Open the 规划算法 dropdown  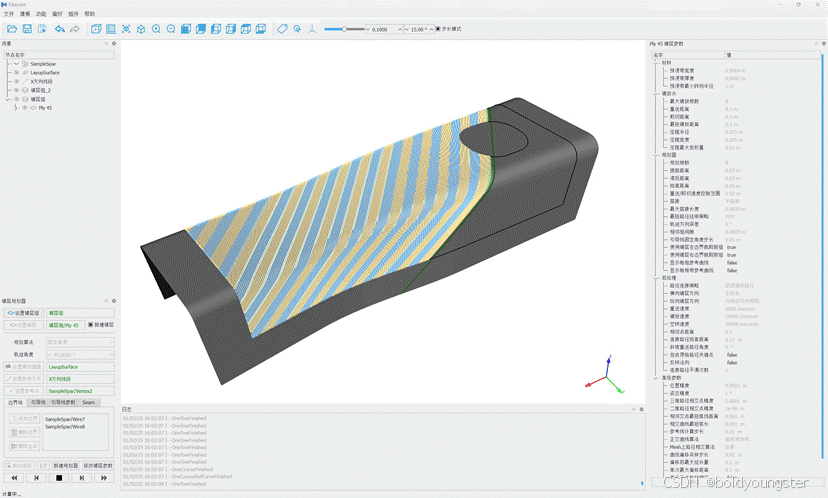(x=80, y=342)
